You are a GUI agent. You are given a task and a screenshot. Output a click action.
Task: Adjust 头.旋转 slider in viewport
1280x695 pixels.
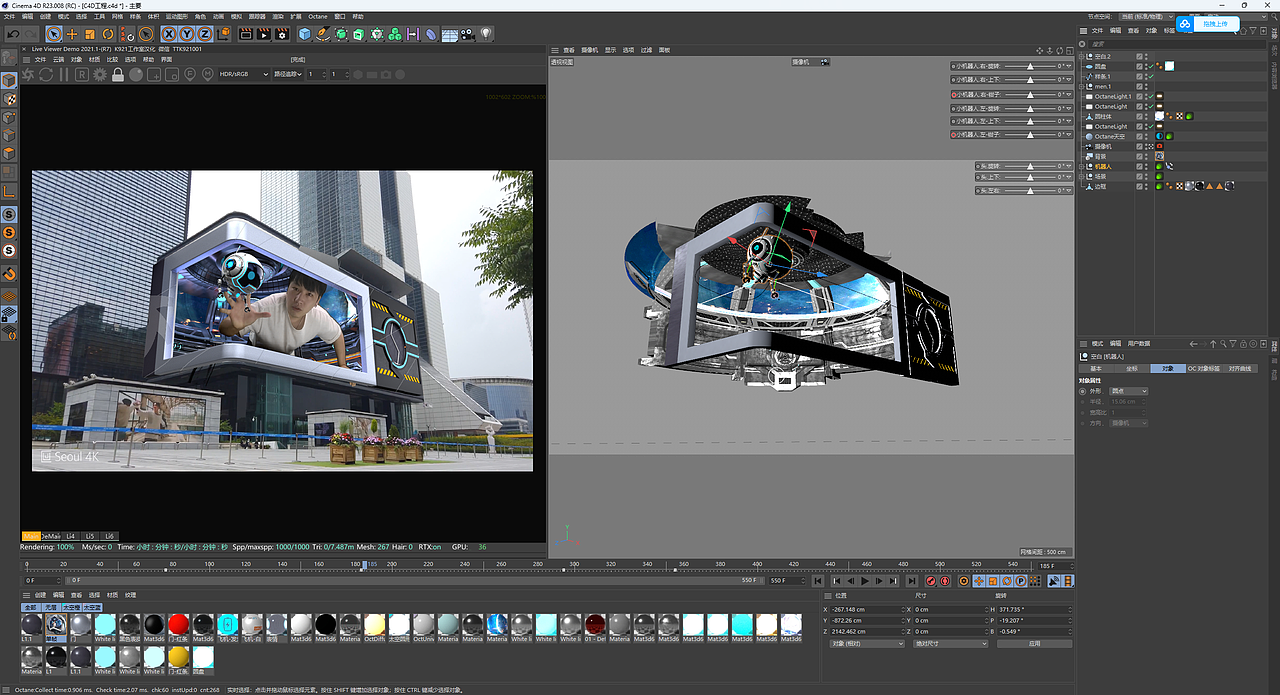point(1032,166)
